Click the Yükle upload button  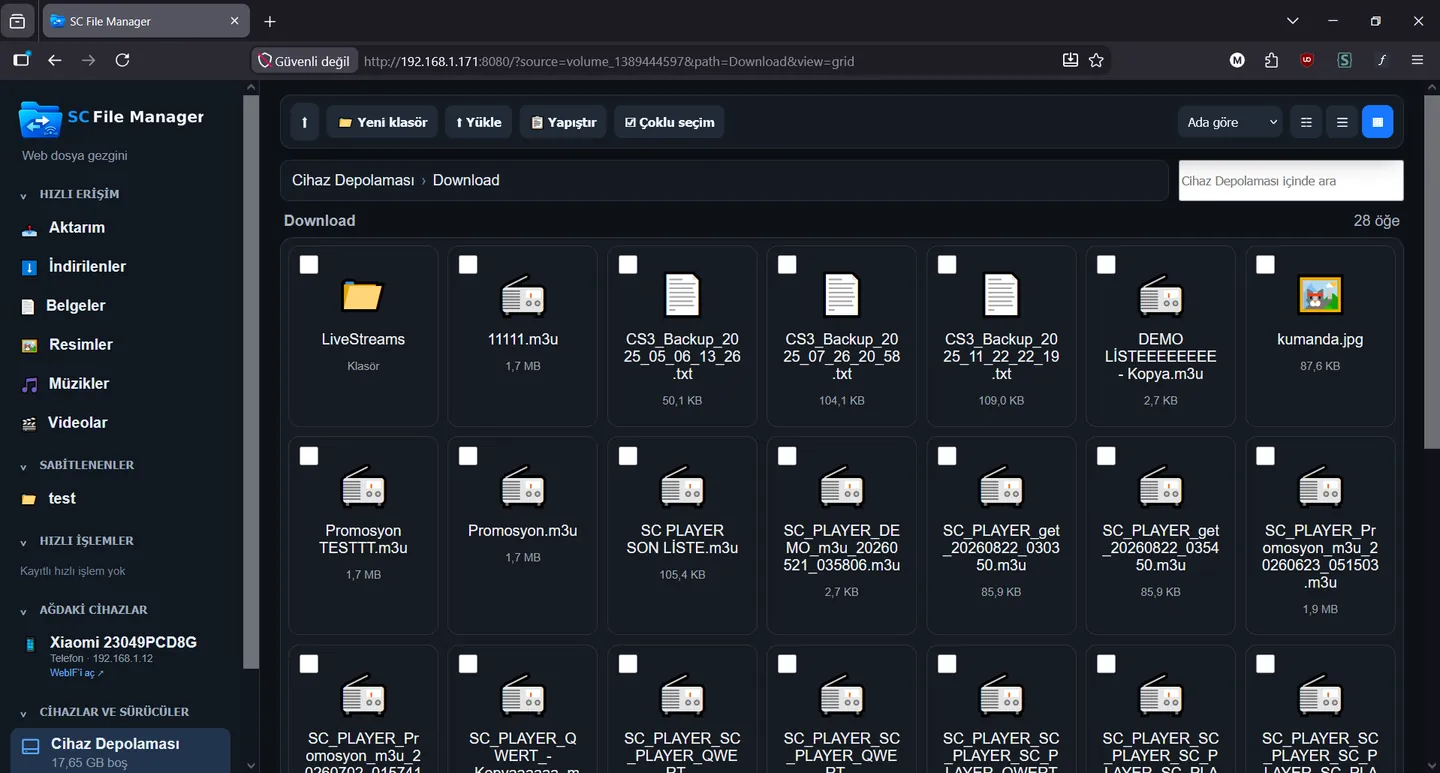478,122
